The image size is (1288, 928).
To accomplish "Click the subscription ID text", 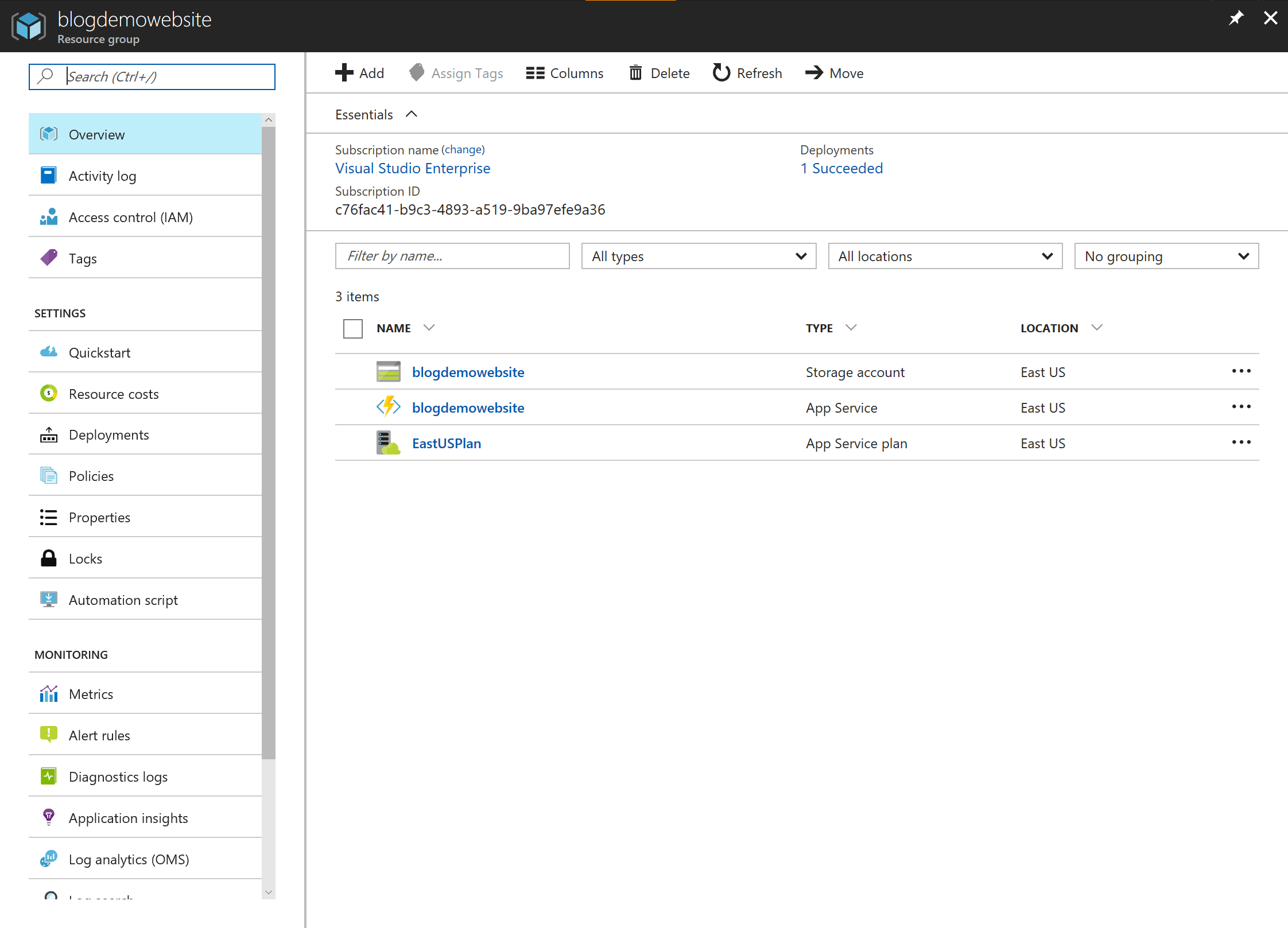I will tap(470, 209).
